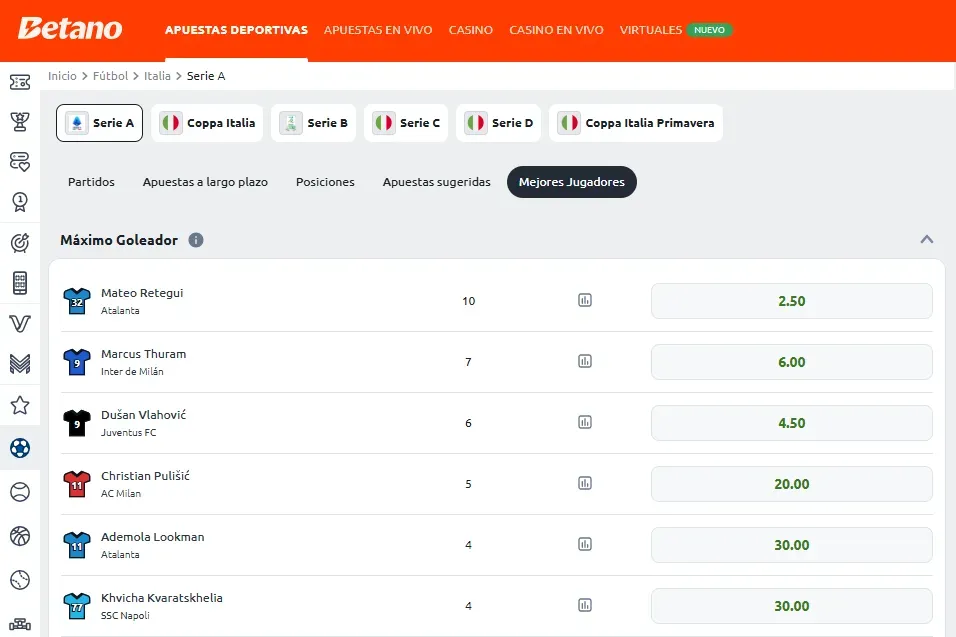Viewport: 956px width, 637px height.
Task: Click the favorite-bets heart icon in sidebar
Action: [20, 162]
